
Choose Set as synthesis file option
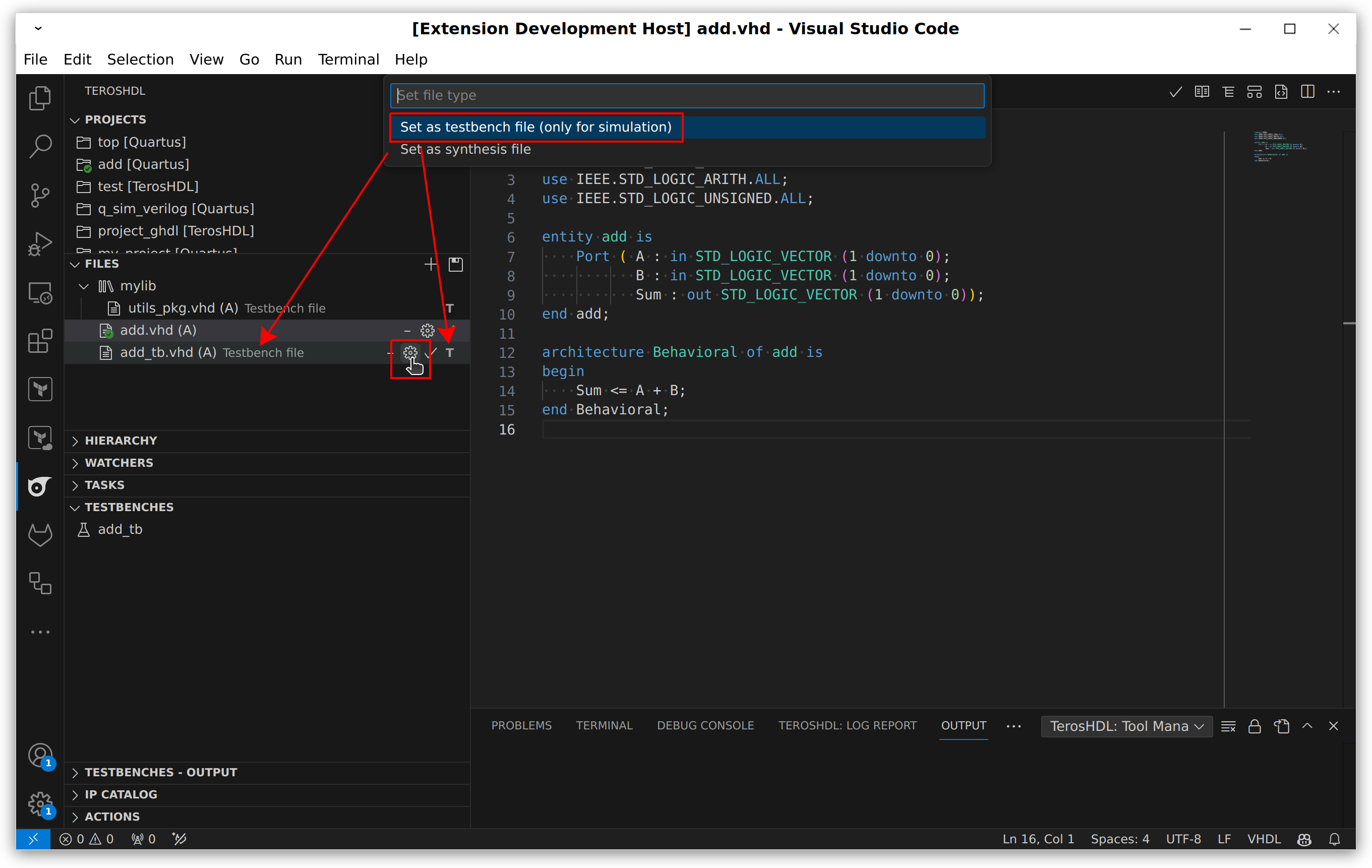click(687, 149)
